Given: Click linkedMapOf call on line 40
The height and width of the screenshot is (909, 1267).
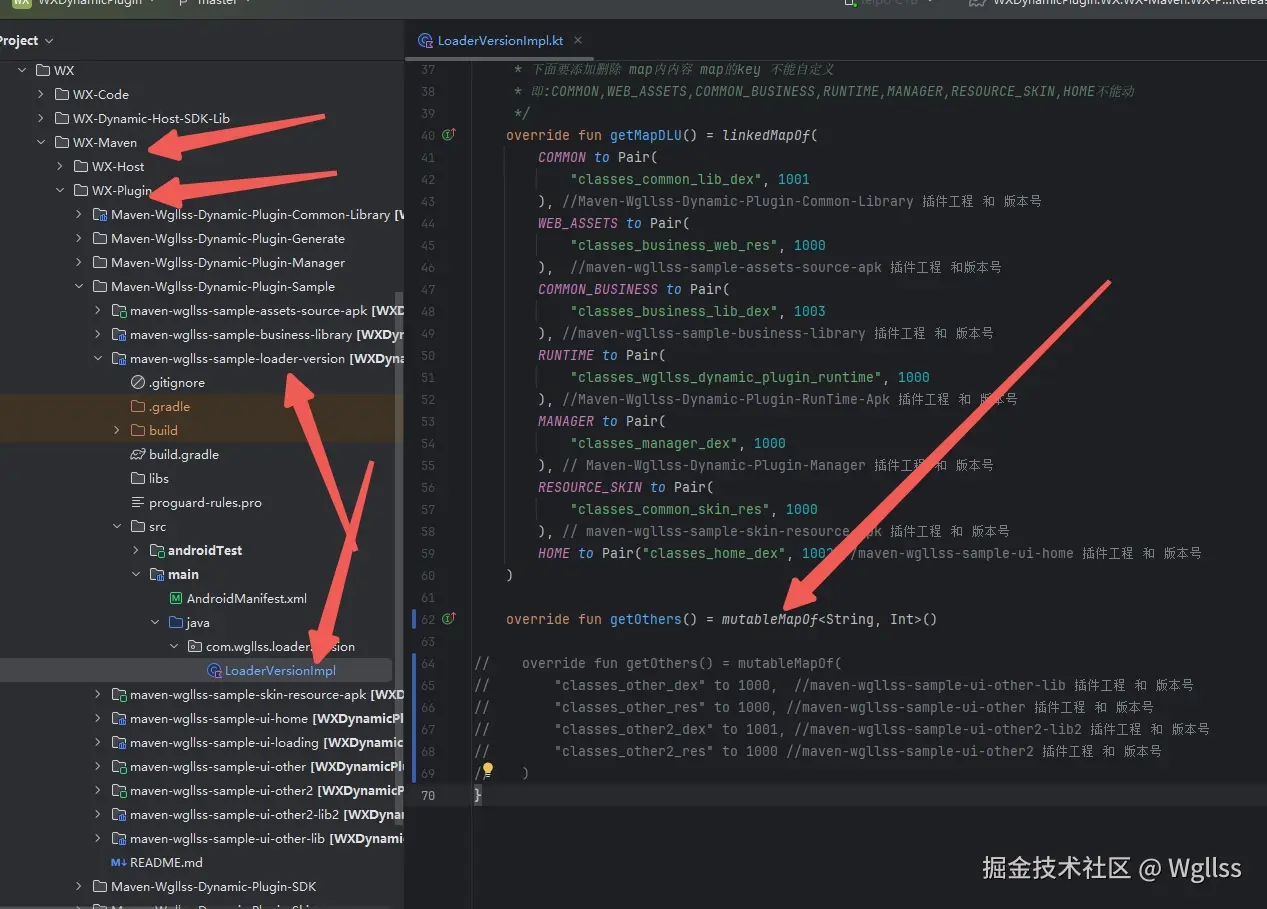Looking at the screenshot, I should [x=766, y=135].
